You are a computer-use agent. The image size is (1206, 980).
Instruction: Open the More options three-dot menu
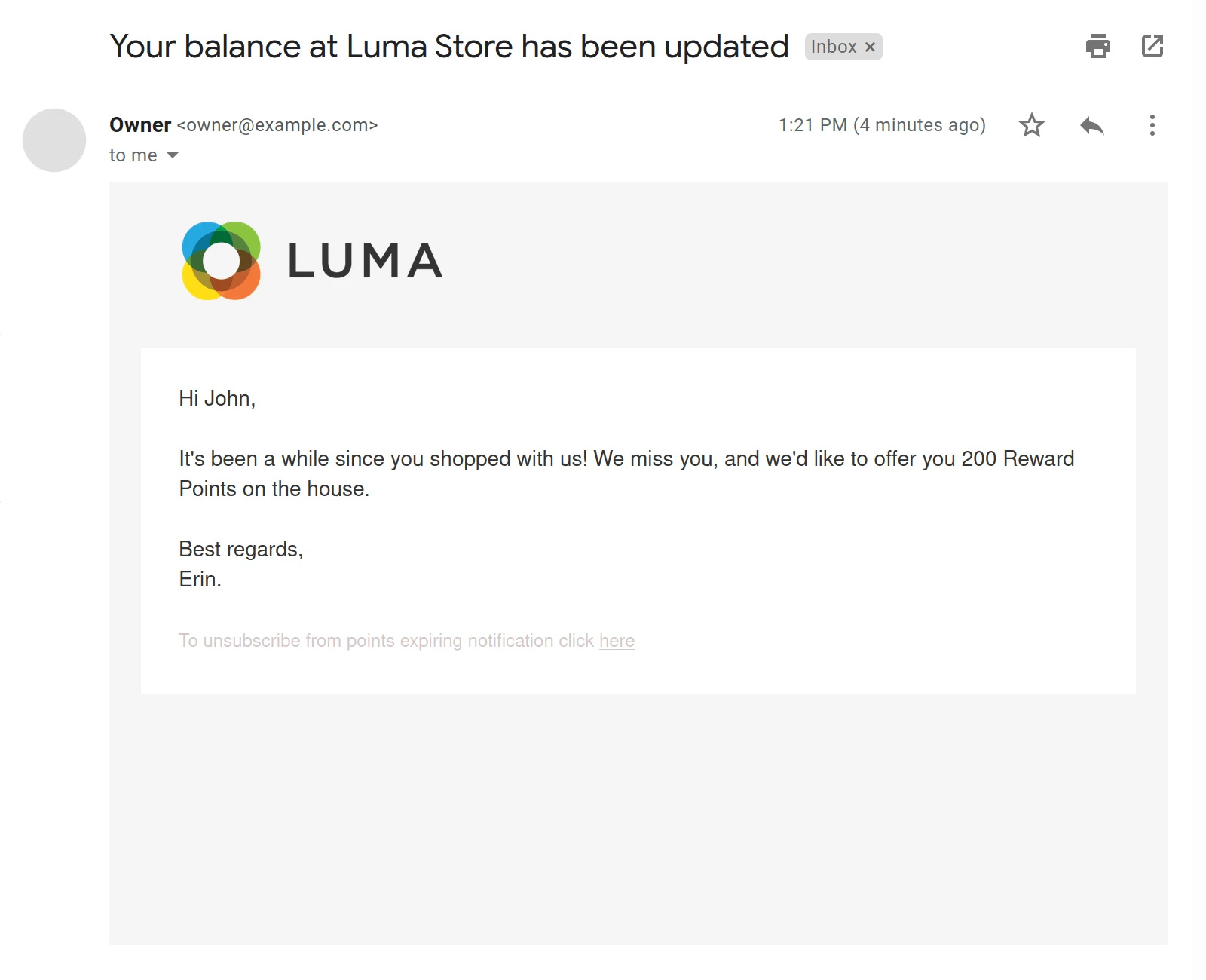[1152, 125]
